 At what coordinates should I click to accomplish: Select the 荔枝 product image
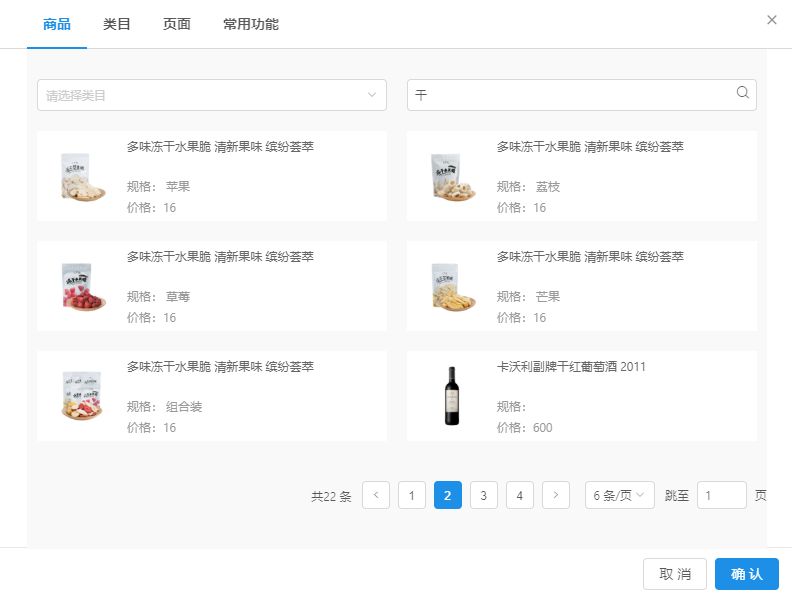[x=452, y=176]
